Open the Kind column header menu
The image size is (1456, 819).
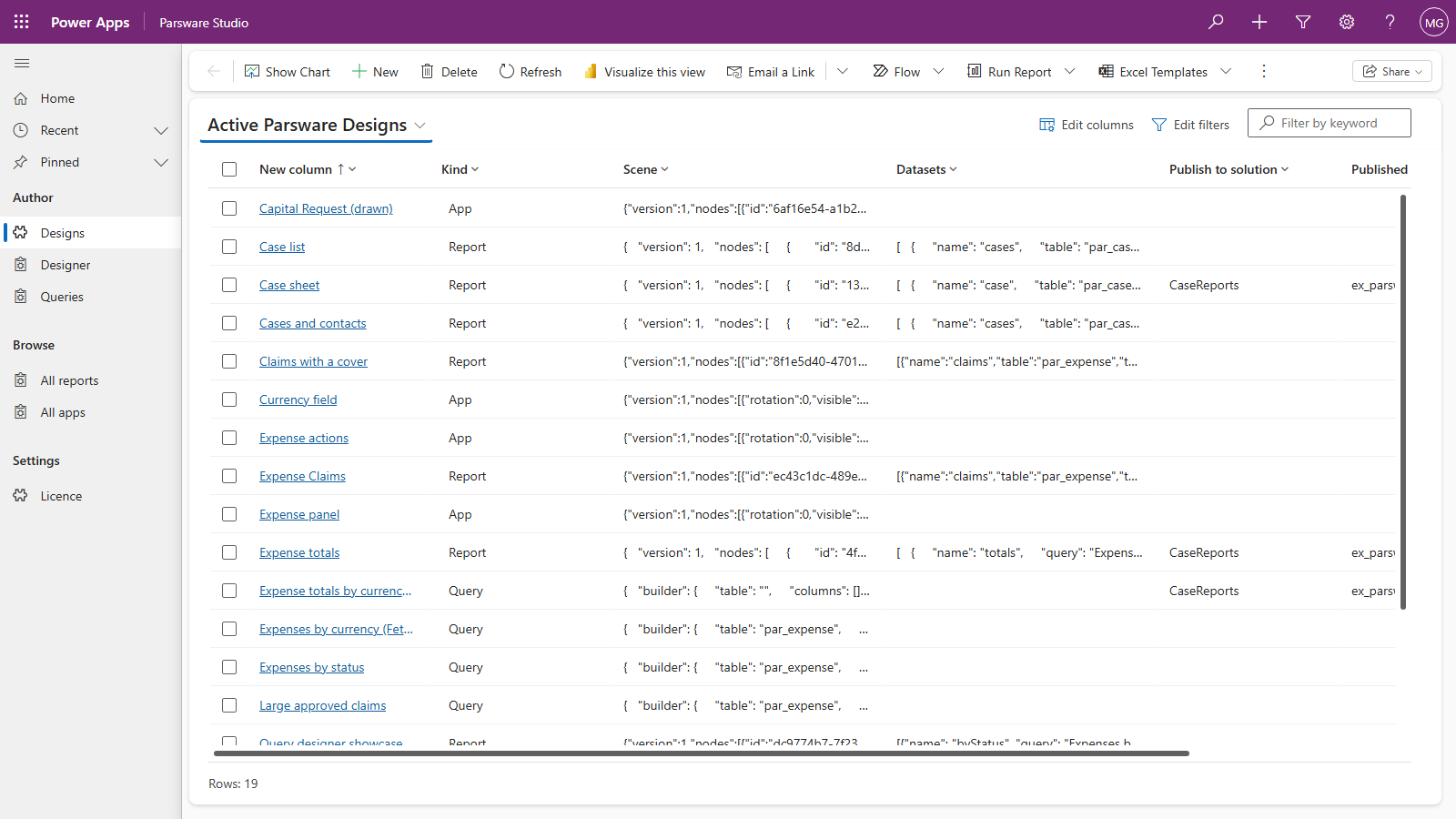point(460,169)
